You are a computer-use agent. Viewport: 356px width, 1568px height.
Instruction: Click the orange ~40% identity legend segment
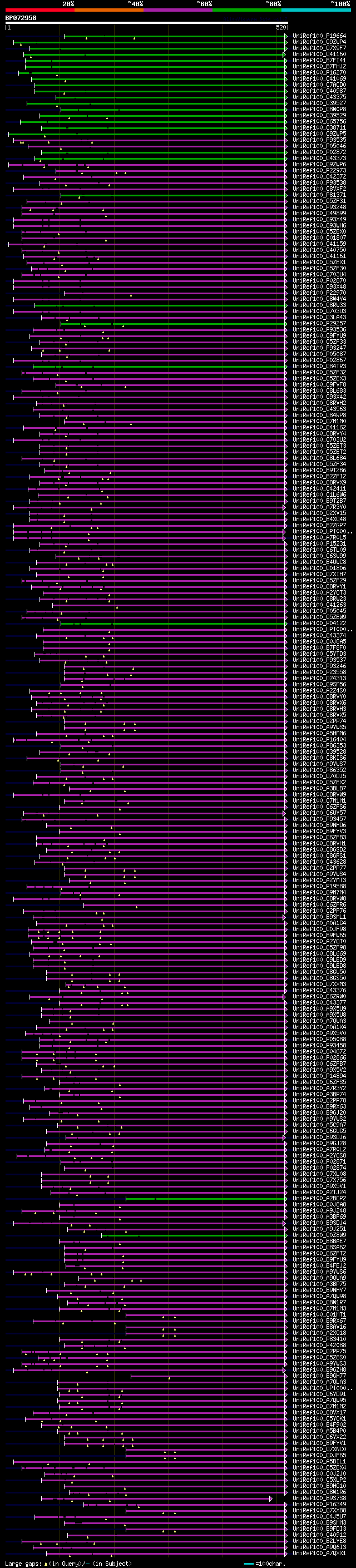point(109,10)
